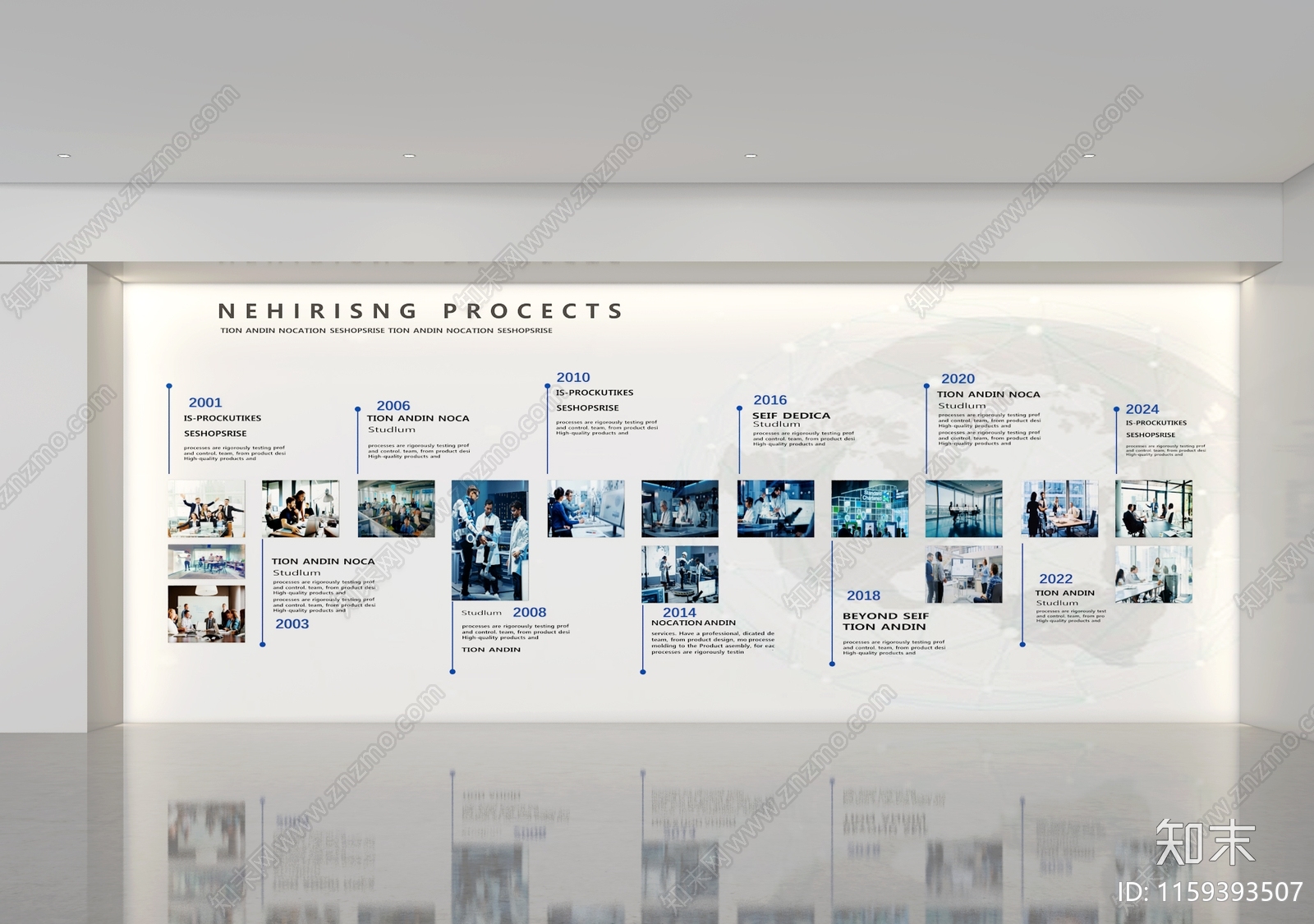Select the 2020 year label
The image size is (1314, 924).
point(958,379)
